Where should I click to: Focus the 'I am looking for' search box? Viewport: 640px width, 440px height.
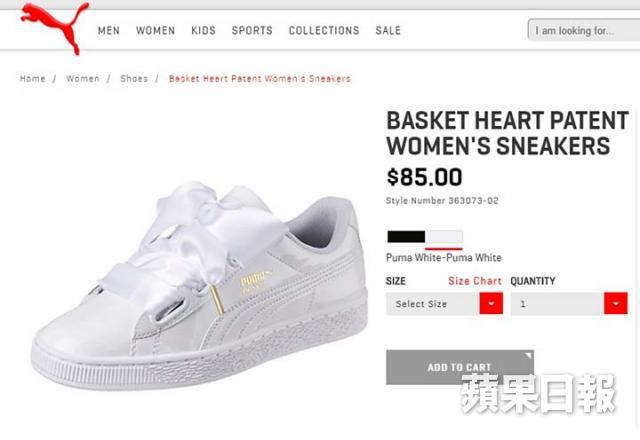pos(584,30)
